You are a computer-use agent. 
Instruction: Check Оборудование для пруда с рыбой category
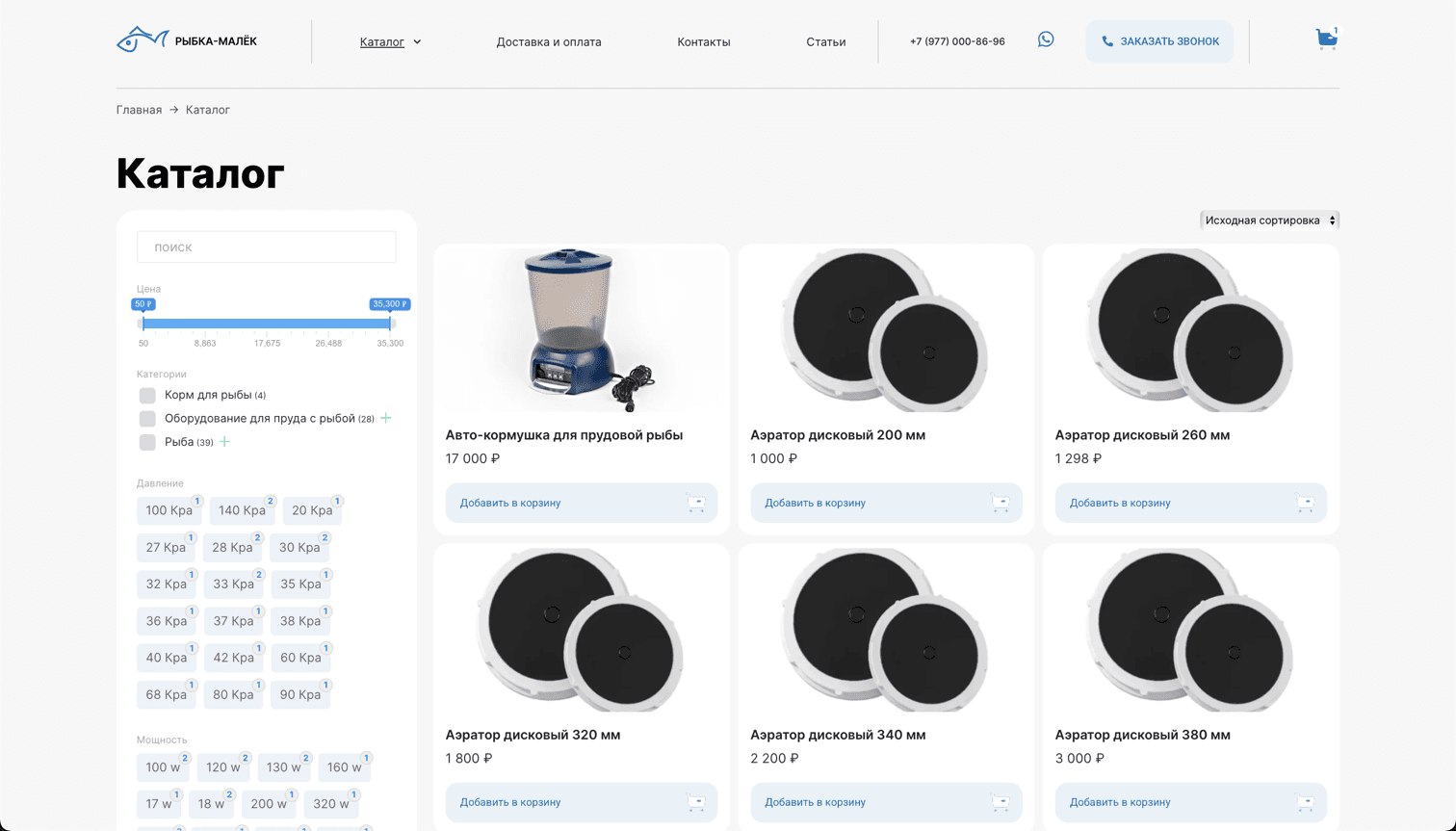[x=147, y=419]
